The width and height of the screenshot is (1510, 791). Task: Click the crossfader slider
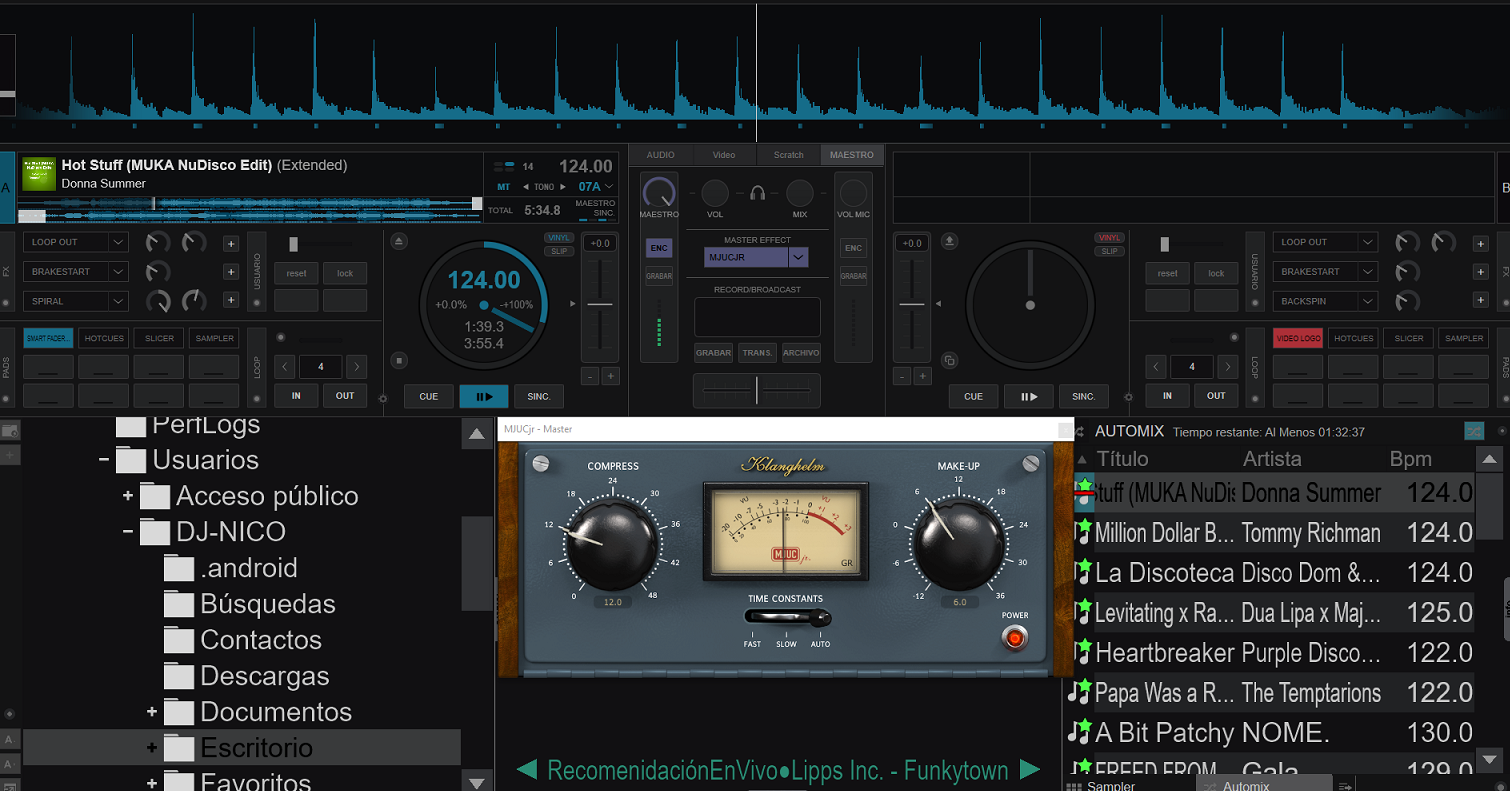tap(757, 390)
